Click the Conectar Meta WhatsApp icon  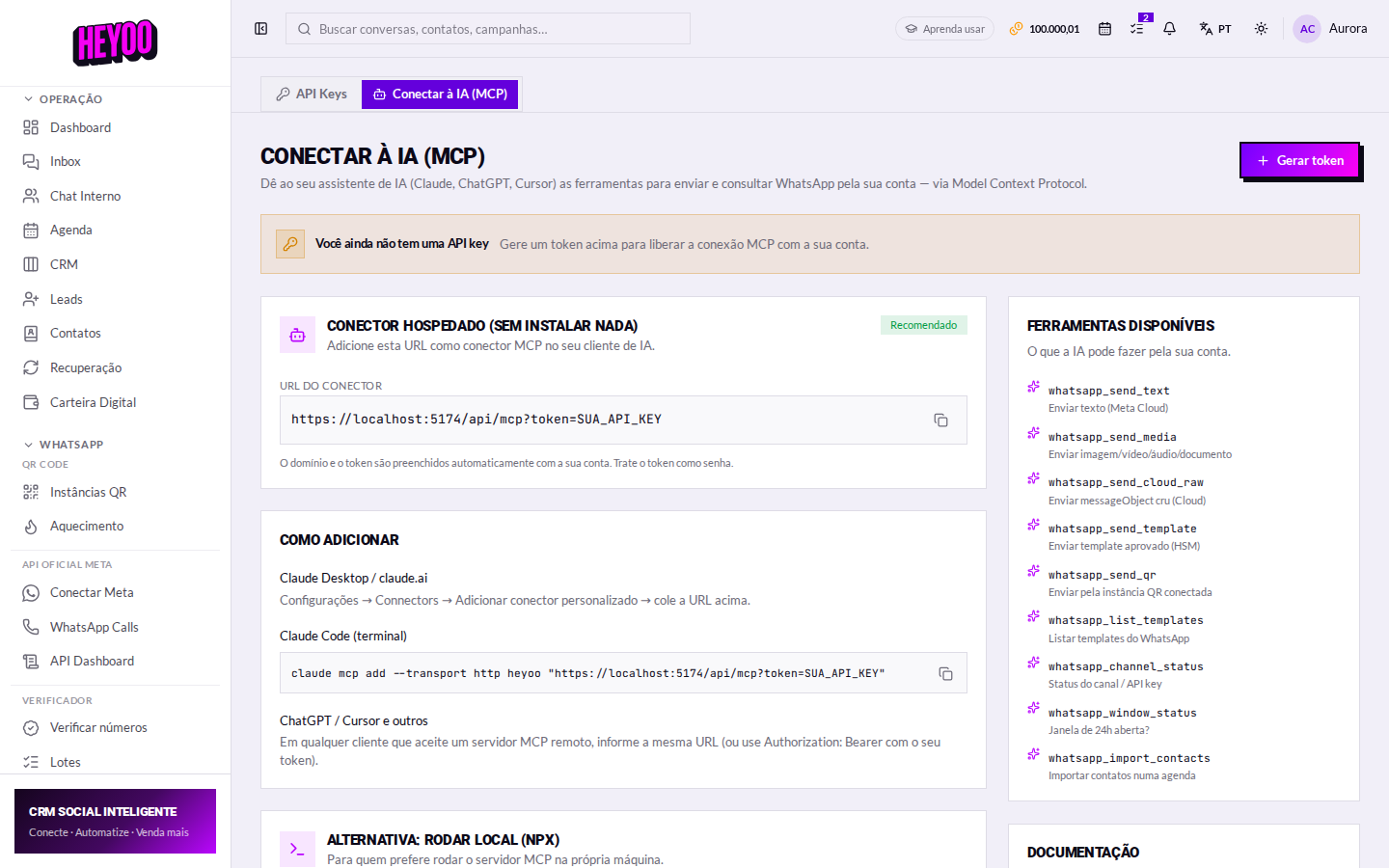pyautogui.click(x=31, y=593)
